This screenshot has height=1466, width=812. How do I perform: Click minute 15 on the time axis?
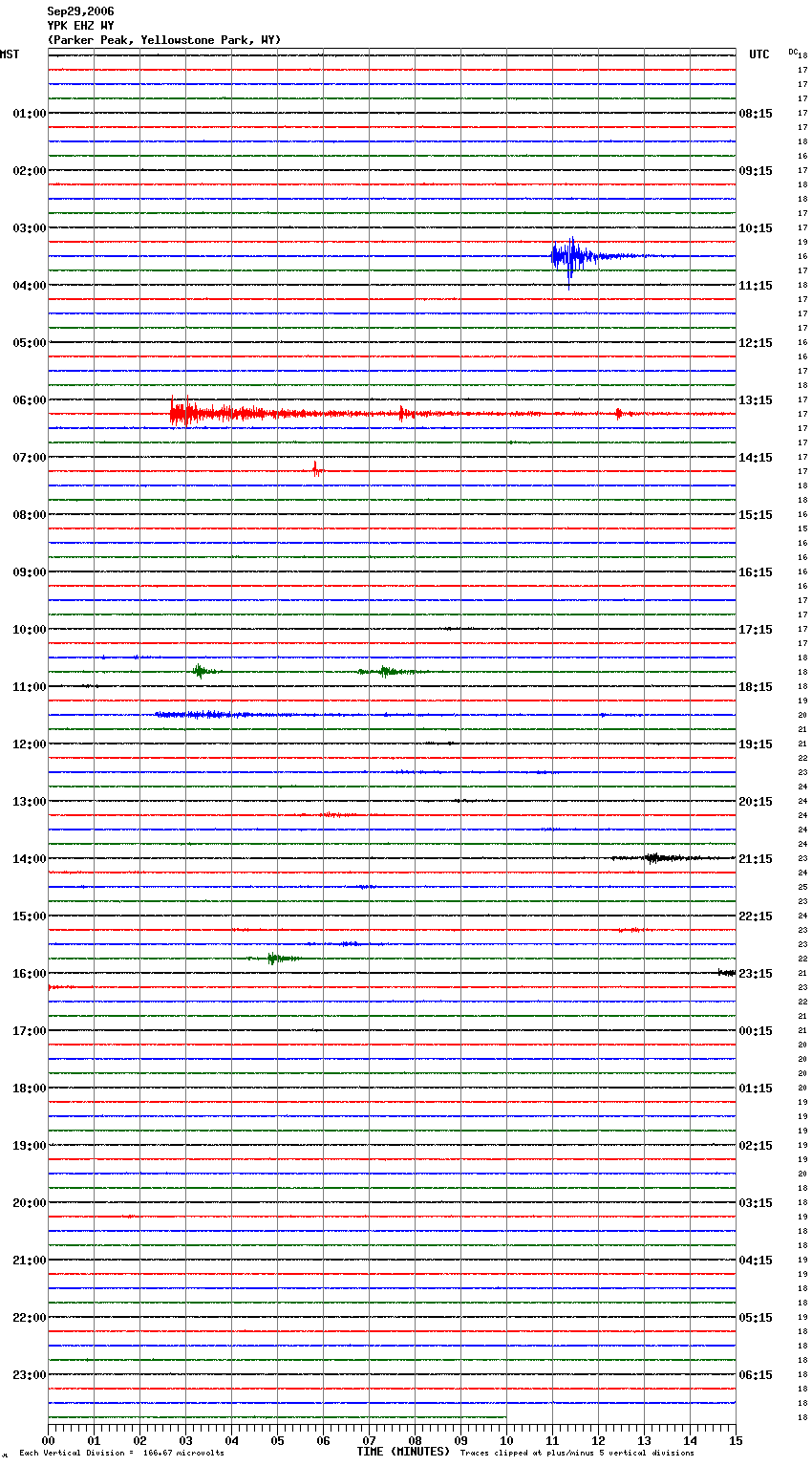tap(736, 1440)
